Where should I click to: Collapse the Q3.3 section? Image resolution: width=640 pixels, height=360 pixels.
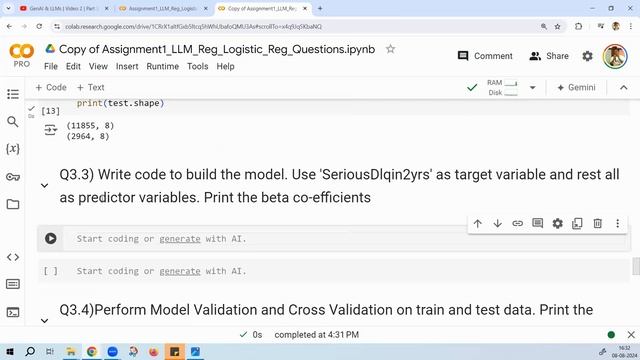point(44,186)
